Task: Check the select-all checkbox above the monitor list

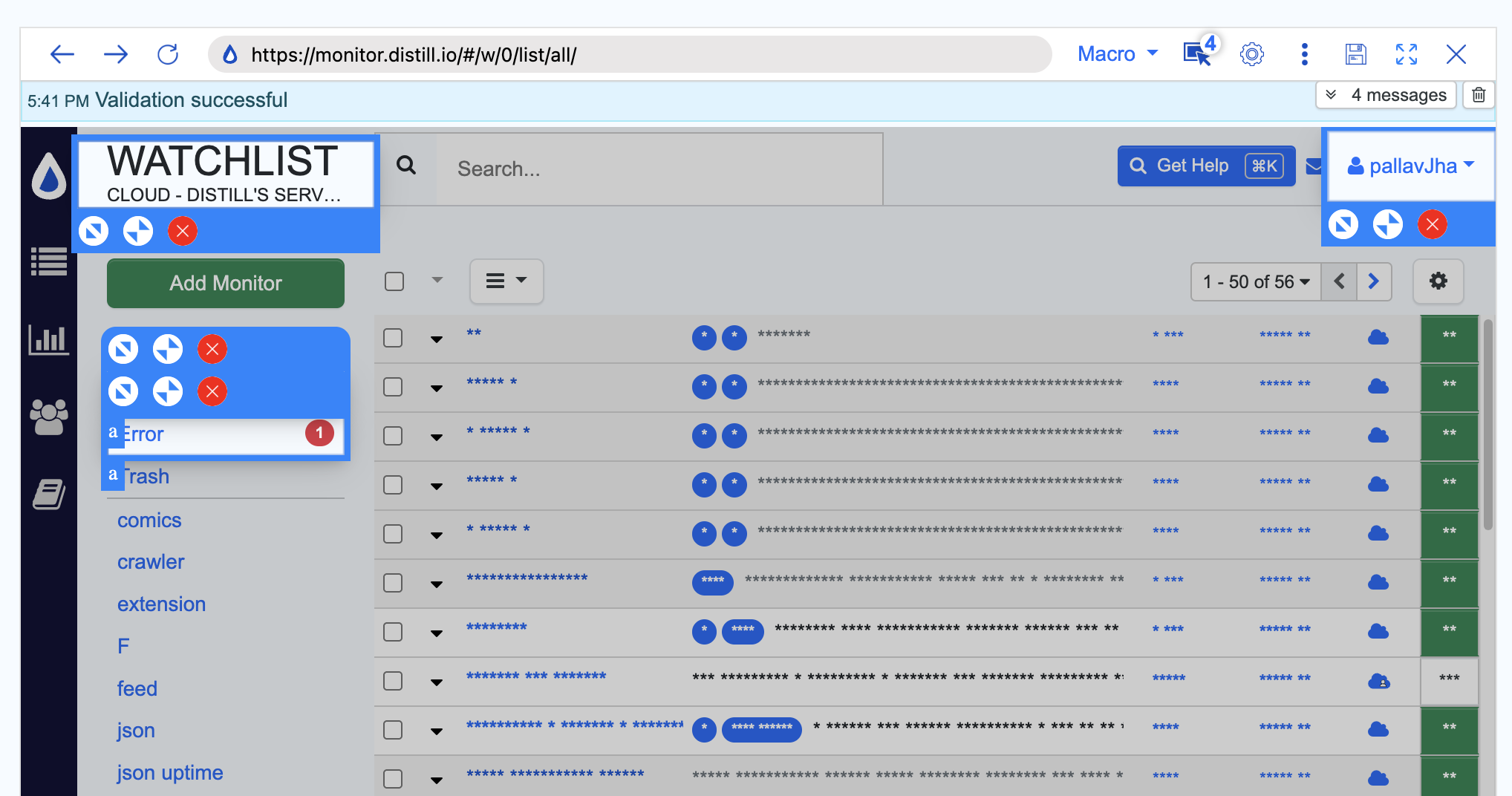Action: [x=393, y=281]
